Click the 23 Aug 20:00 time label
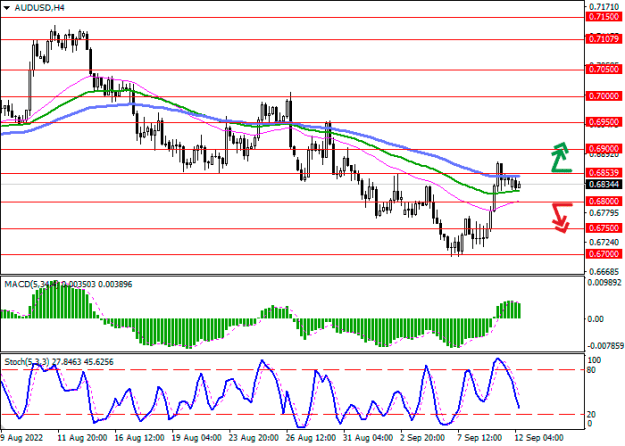625x446 pixels. click(x=254, y=438)
